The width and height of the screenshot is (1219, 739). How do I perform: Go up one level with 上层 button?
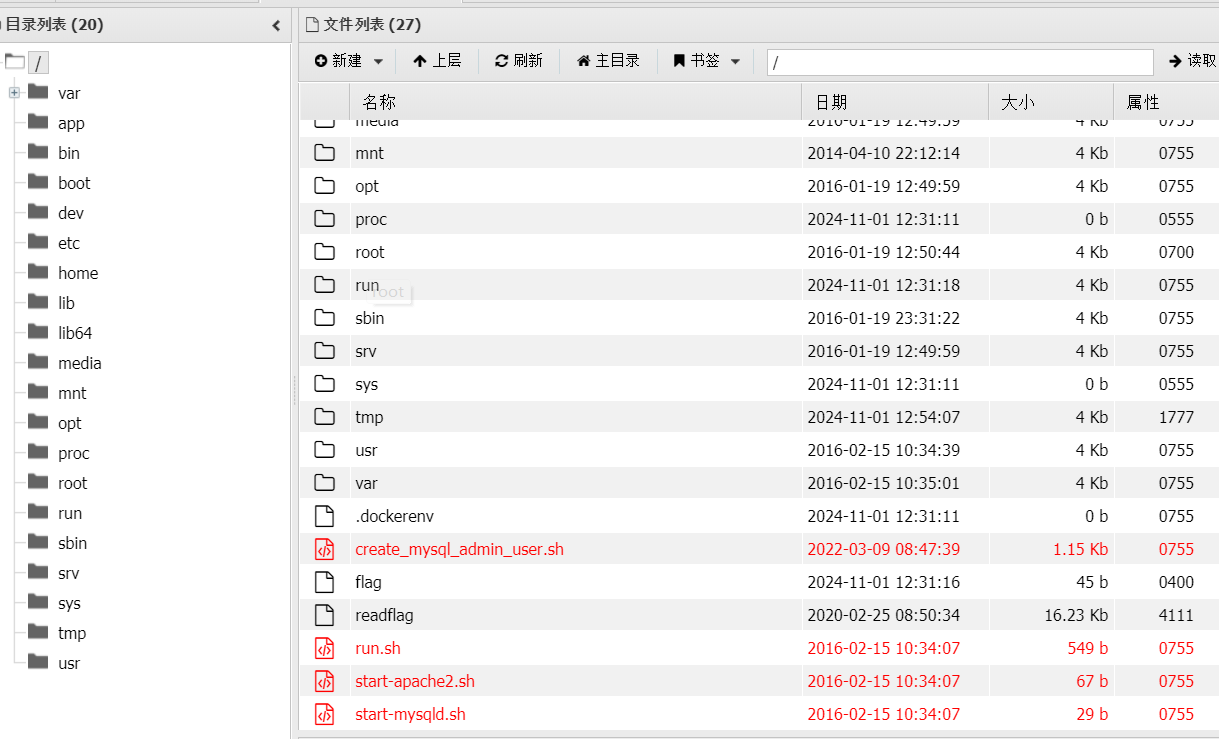[437, 61]
